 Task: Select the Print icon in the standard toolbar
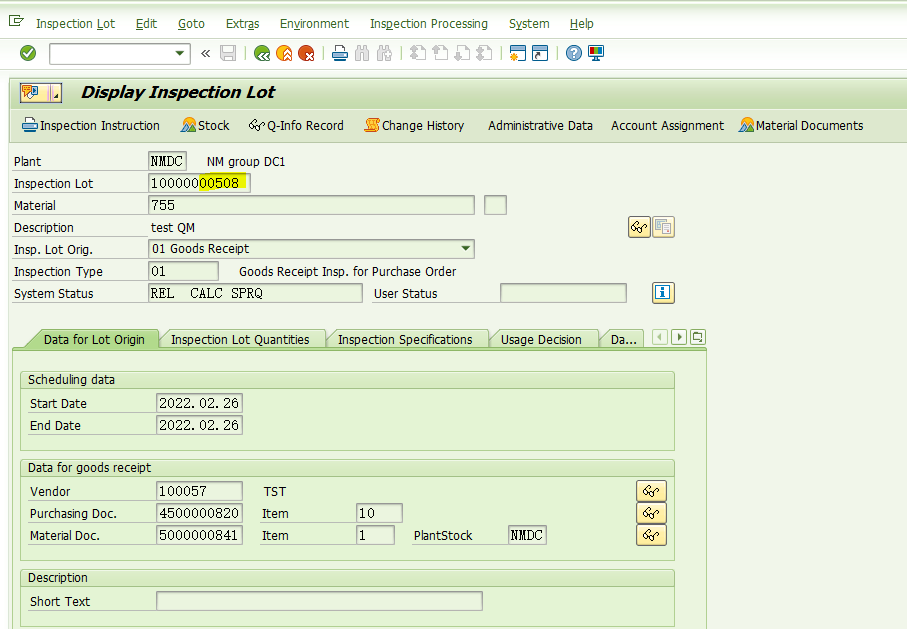click(x=340, y=53)
